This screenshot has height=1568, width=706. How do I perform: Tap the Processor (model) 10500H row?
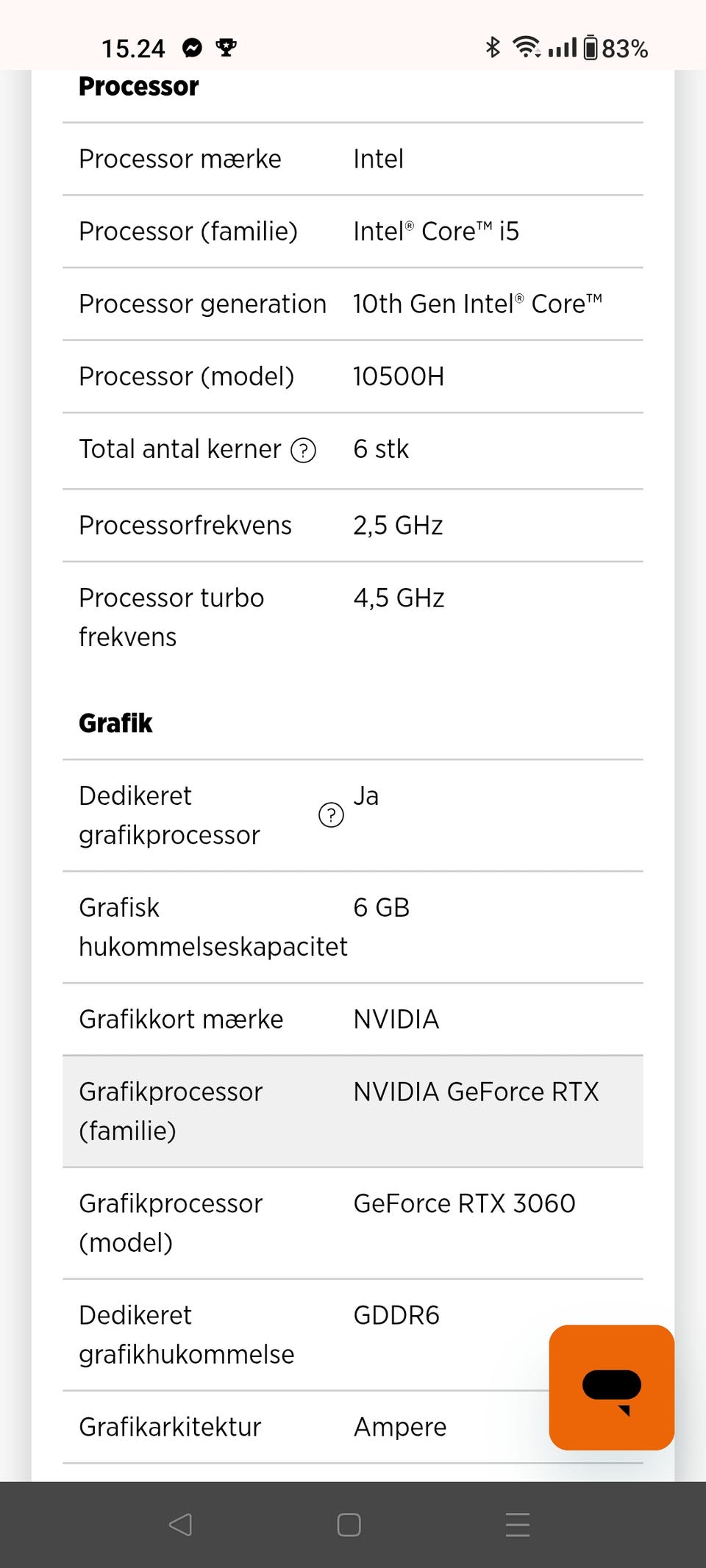[353, 376]
